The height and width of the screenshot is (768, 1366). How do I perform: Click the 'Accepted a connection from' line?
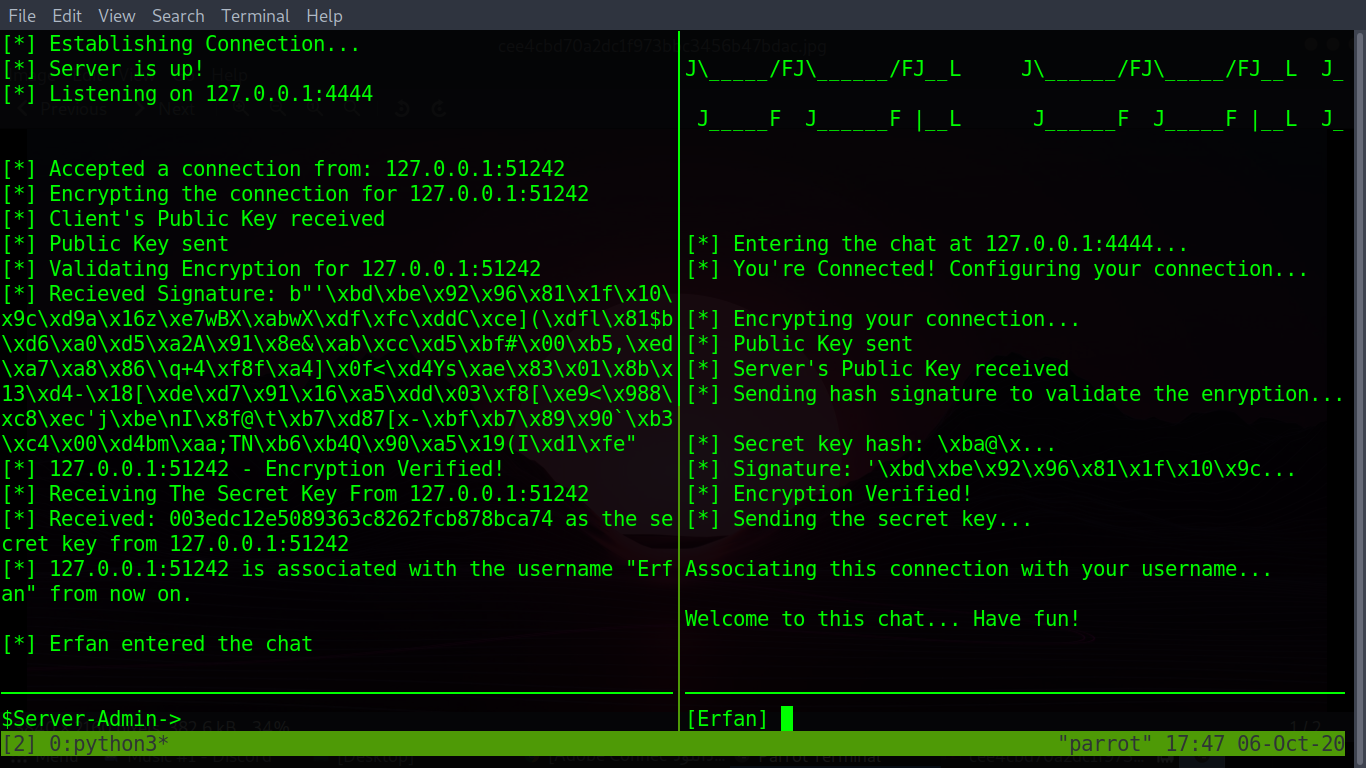click(x=283, y=169)
